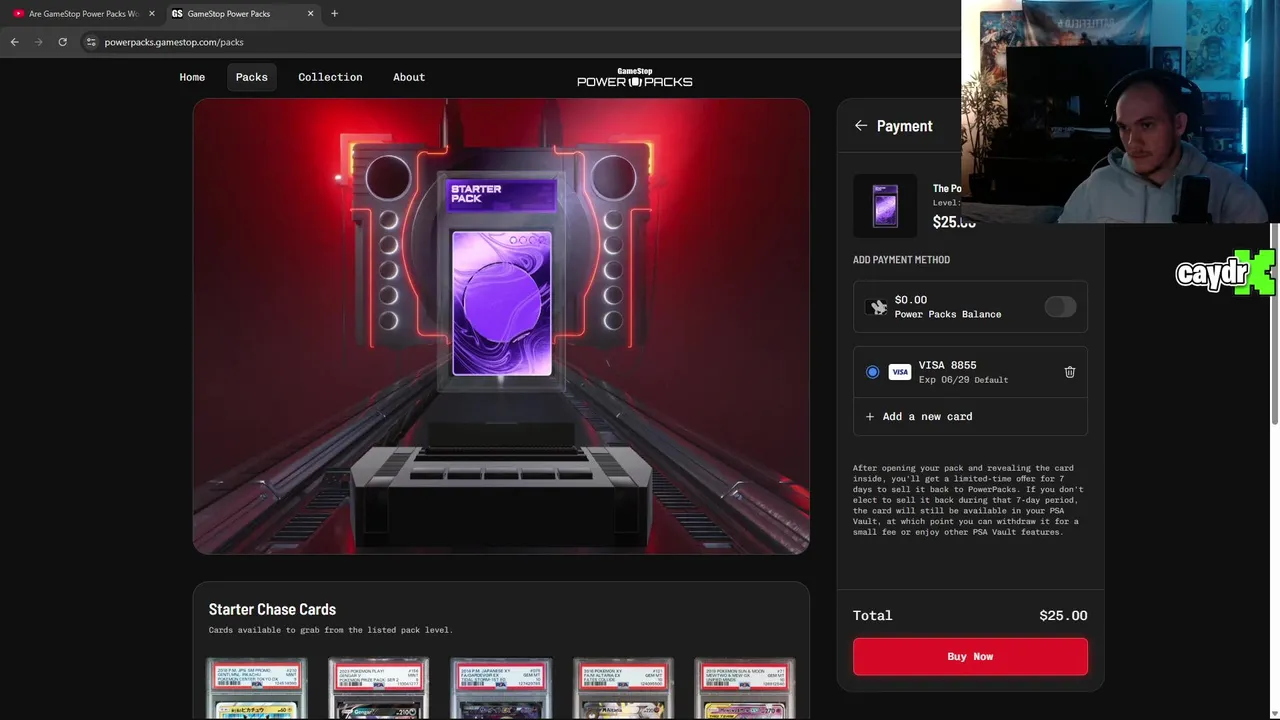
Task: Click the Total $25.00 amount
Action: pyautogui.click(x=1063, y=616)
